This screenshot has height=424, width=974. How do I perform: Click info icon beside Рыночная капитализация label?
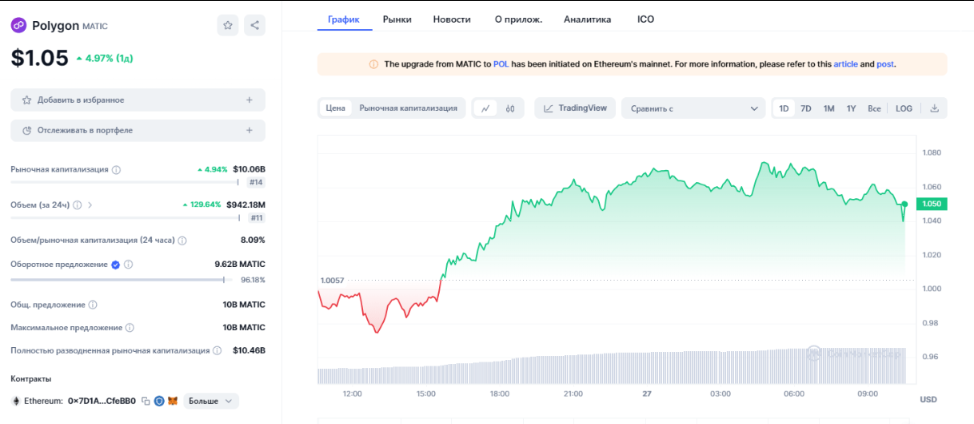(116, 169)
